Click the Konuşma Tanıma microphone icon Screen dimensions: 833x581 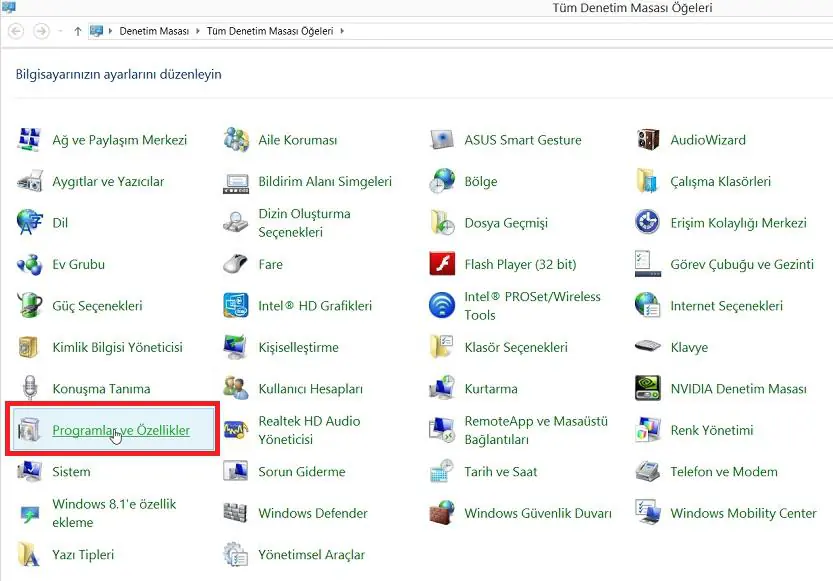[x=30, y=389]
